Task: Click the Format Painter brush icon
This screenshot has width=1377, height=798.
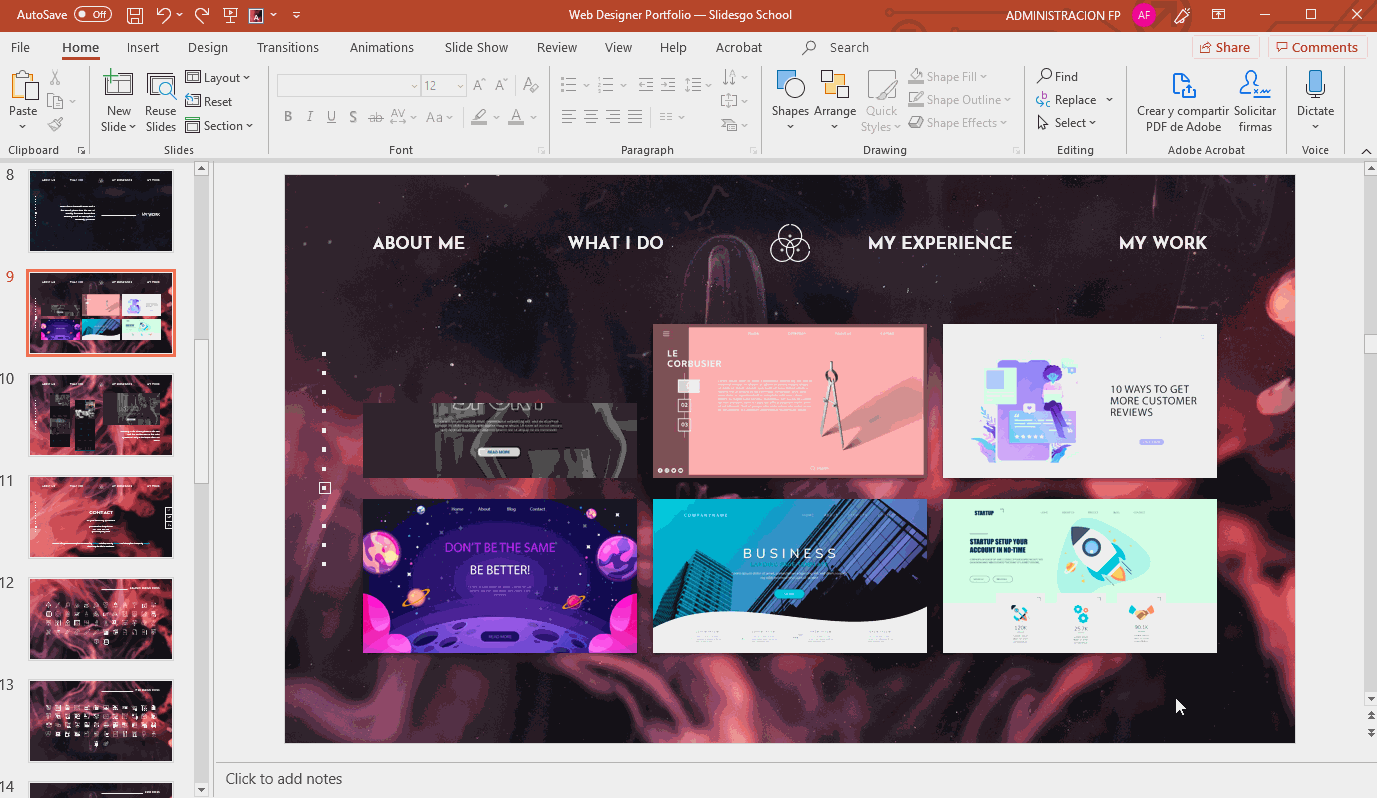Action: [x=55, y=124]
